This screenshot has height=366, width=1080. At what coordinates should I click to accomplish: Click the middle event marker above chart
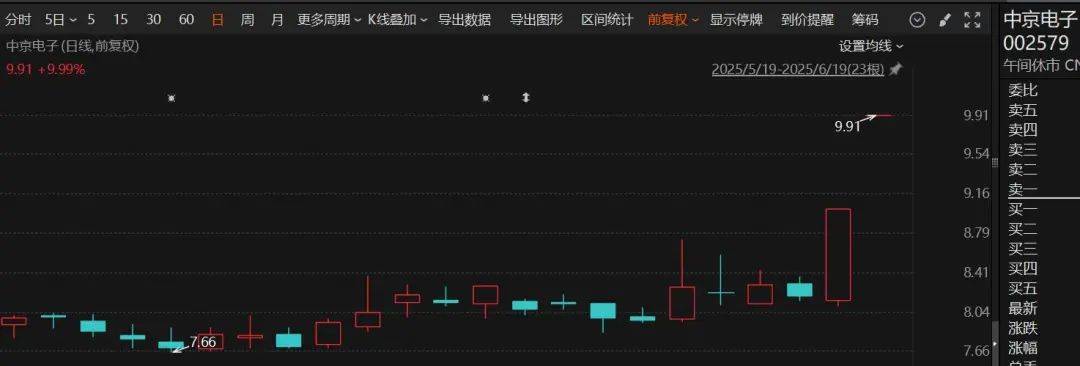(486, 98)
